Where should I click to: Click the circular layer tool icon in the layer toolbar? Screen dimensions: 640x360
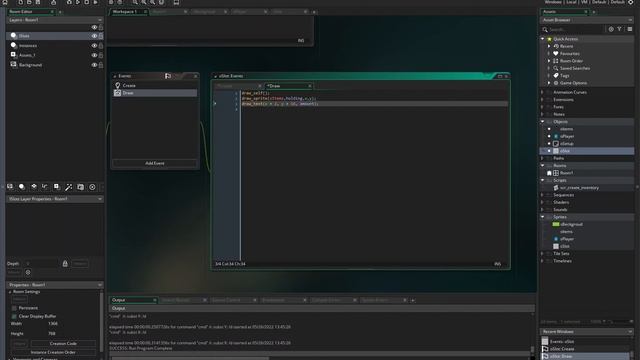click(92, 187)
